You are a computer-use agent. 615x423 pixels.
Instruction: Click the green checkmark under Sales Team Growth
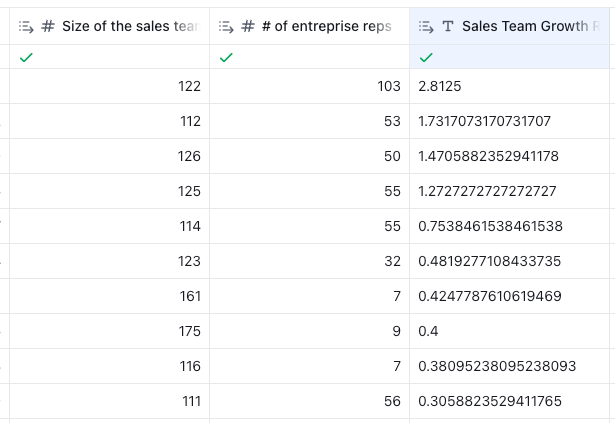[x=426, y=58]
